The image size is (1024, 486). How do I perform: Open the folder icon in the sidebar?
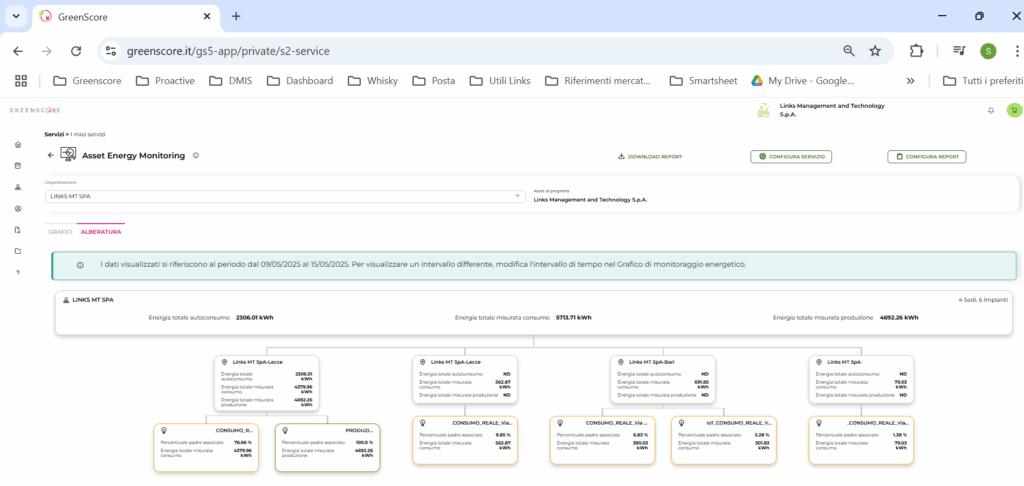[x=18, y=251]
